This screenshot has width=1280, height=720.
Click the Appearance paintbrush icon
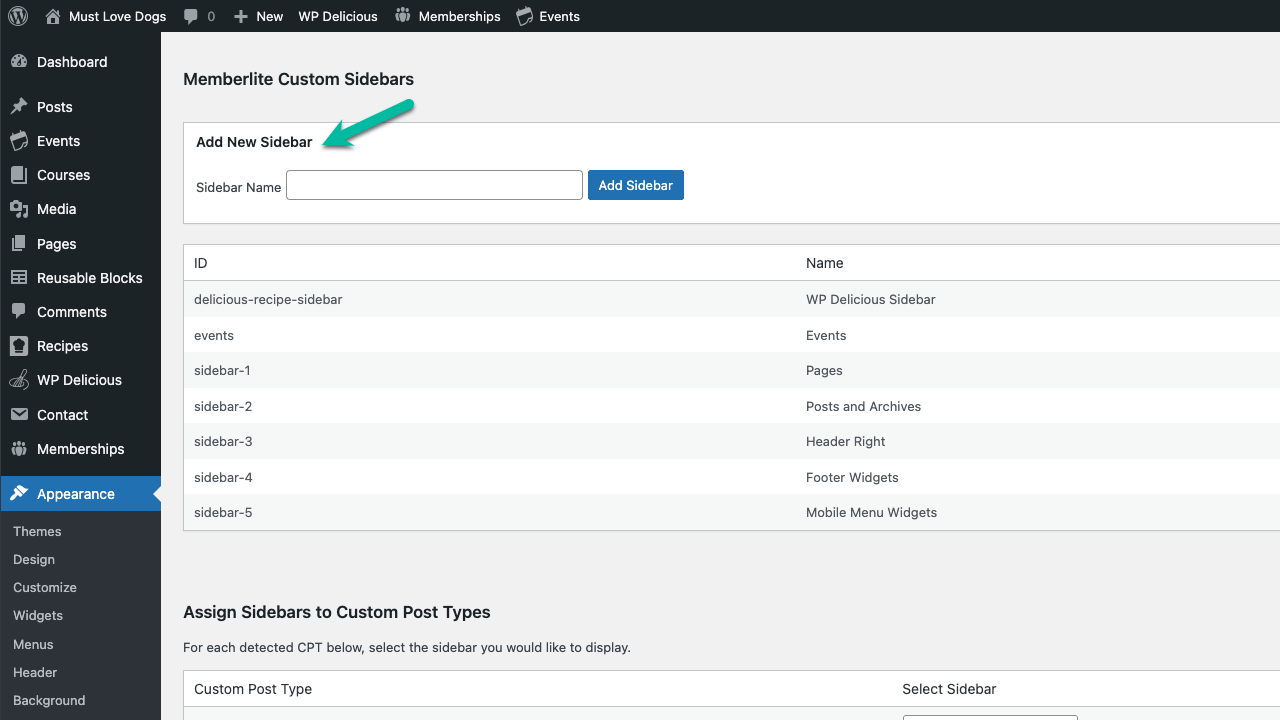click(x=19, y=494)
